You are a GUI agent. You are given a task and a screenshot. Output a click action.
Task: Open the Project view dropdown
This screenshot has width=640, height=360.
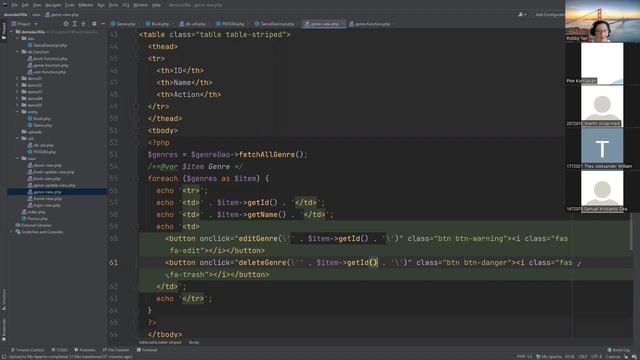tap(24, 24)
